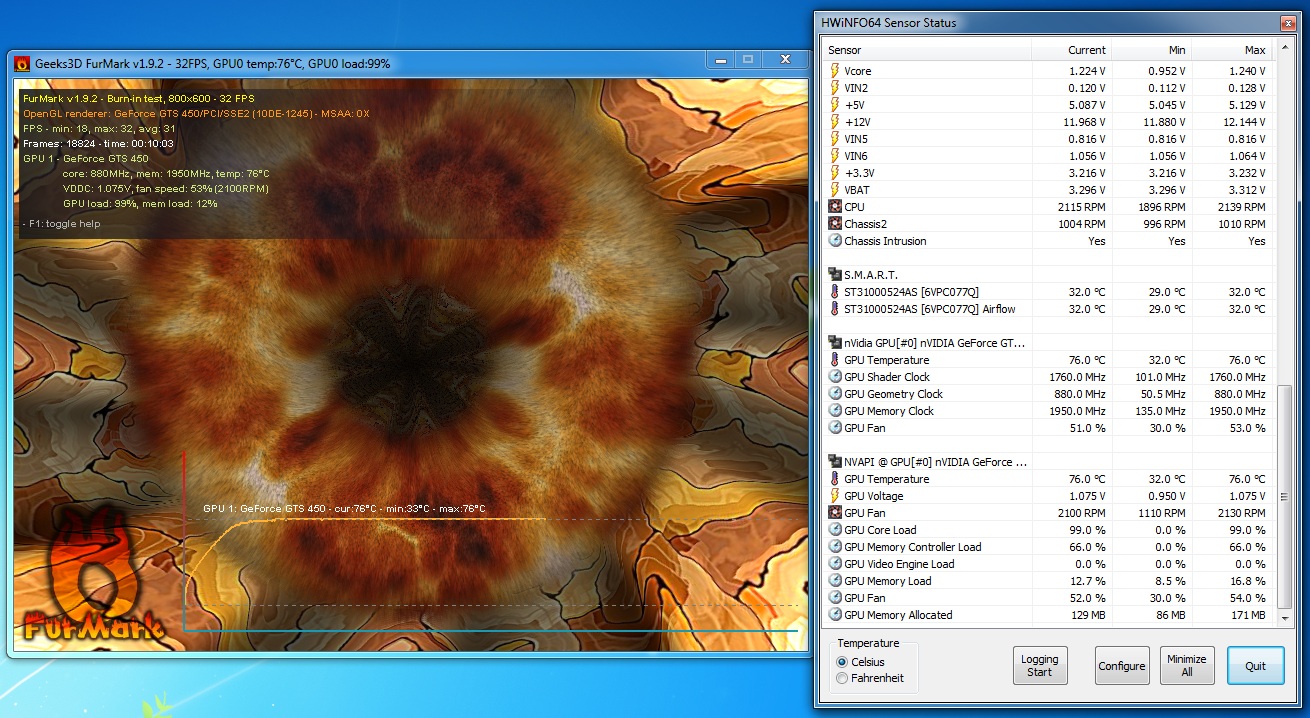The width and height of the screenshot is (1310, 718).
Task: Start sensor logging with Logging Start
Action: (1039, 665)
